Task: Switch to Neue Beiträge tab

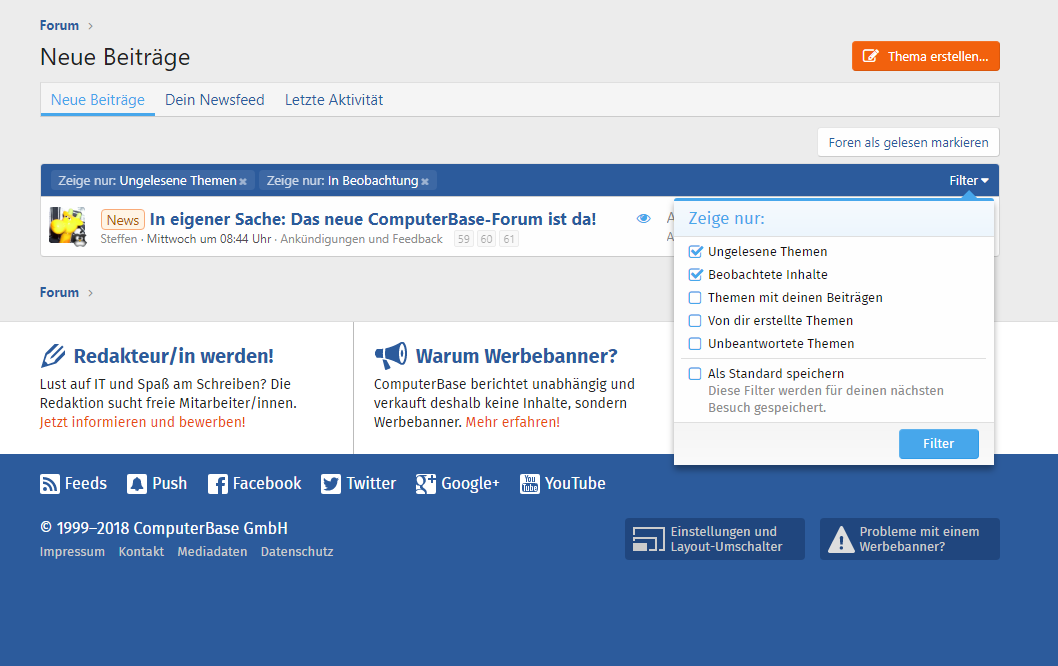Action: coord(98,100)
